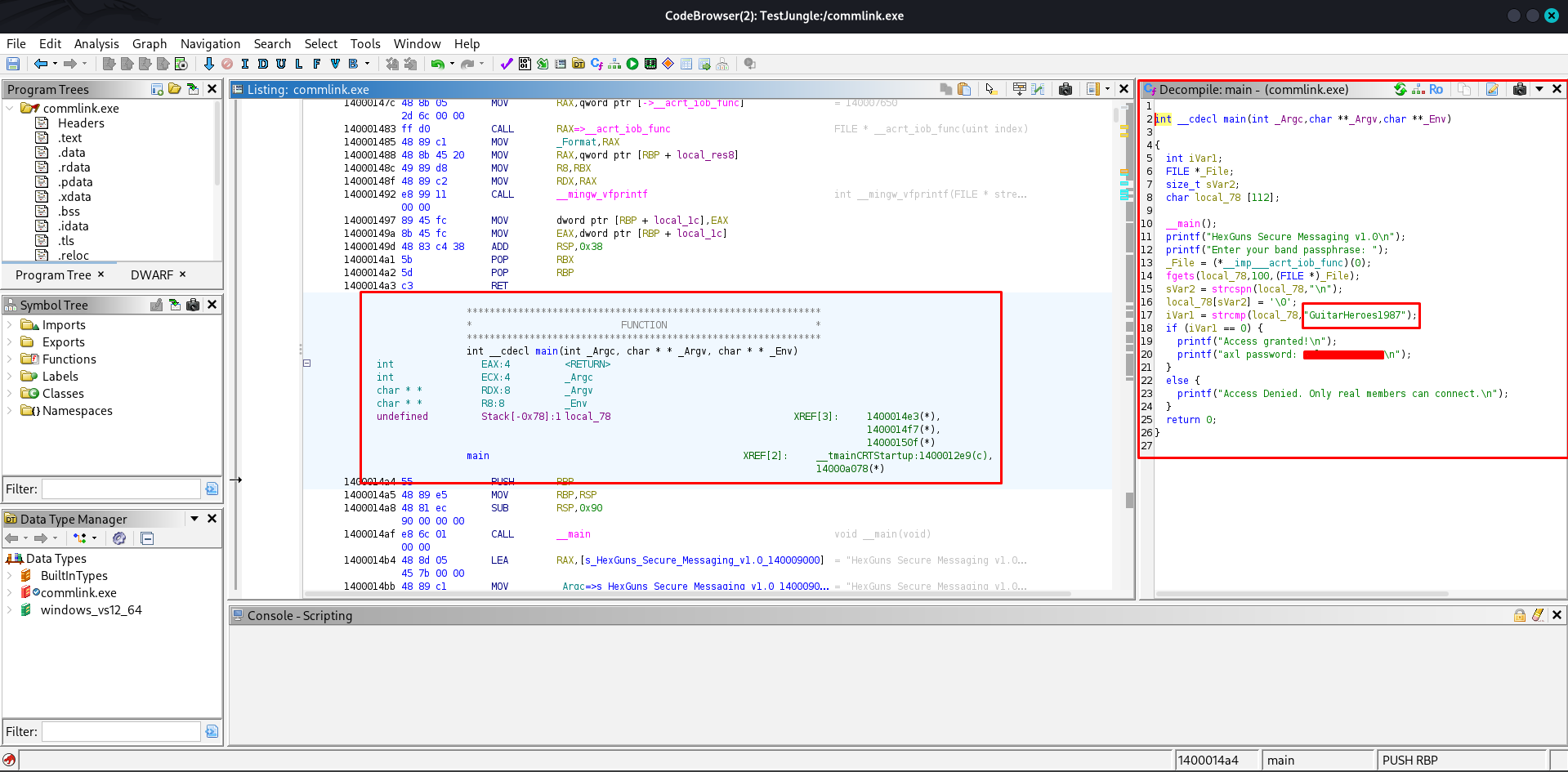Take snapshot of the Decompile panel
The width and height of the screenshot is (1568, 772).
(1519, 89)
